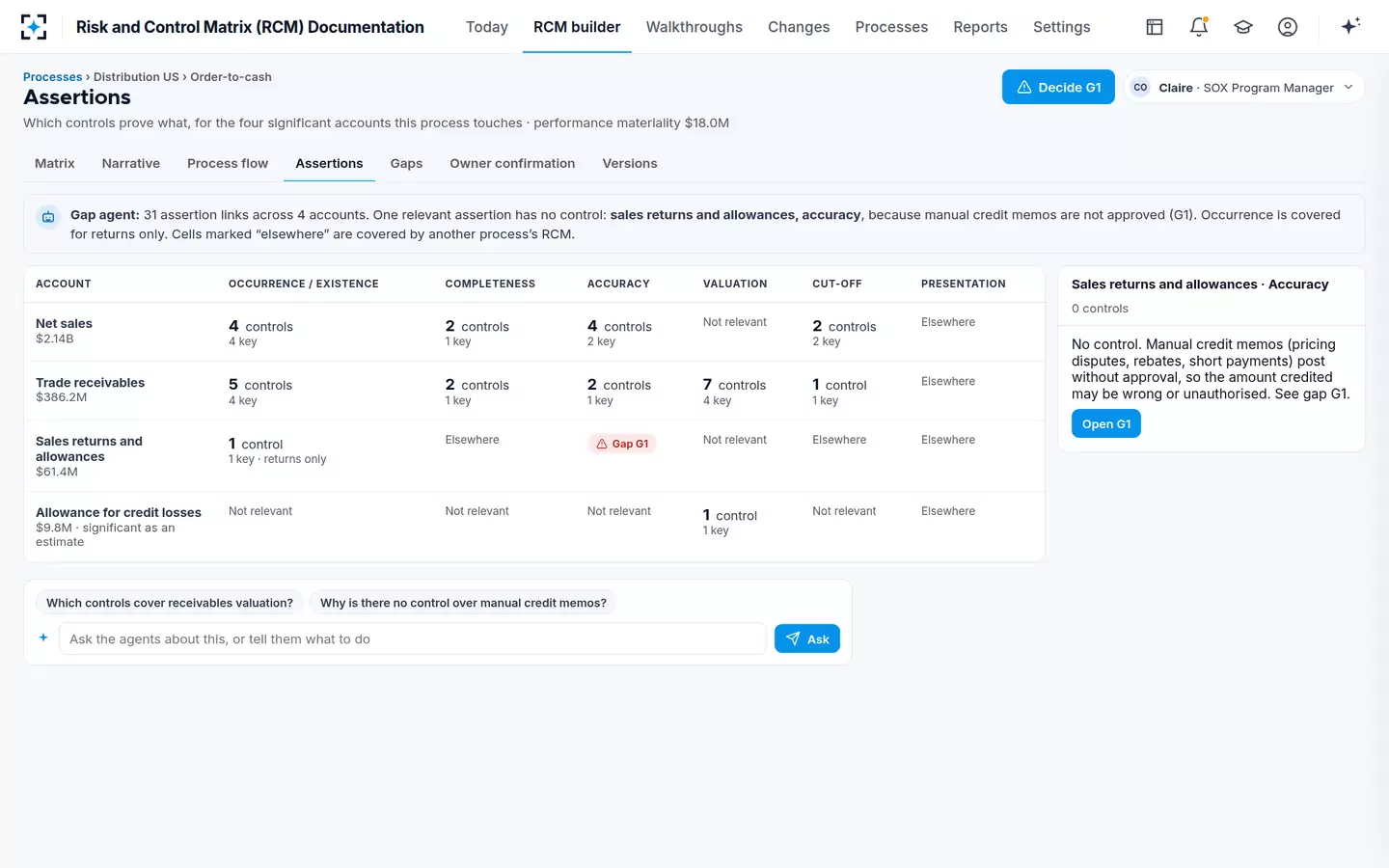Click the Decide G1 button
Viewport: 1389px width, 868px height.
1058,87
